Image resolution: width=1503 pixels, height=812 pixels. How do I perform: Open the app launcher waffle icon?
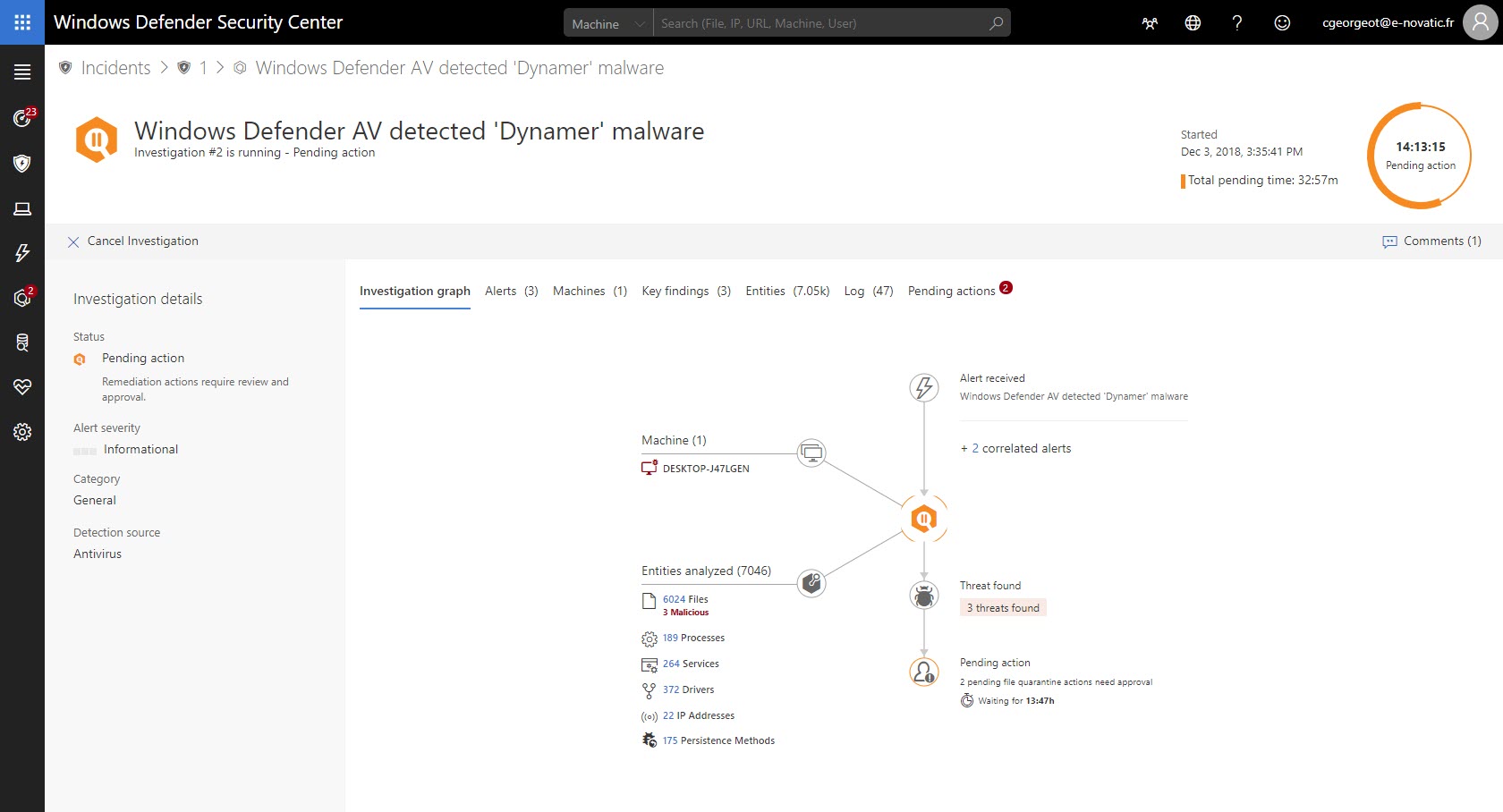click(22, 22)
